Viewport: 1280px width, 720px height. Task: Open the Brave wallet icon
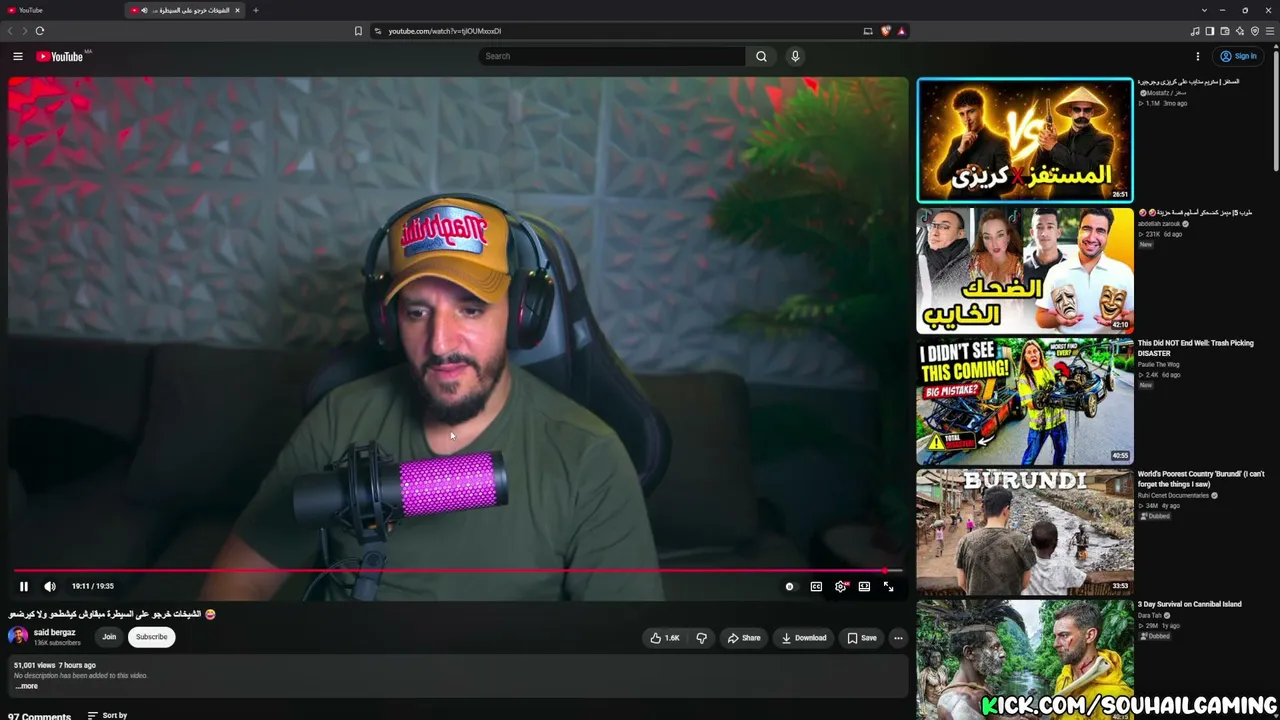1225,31
